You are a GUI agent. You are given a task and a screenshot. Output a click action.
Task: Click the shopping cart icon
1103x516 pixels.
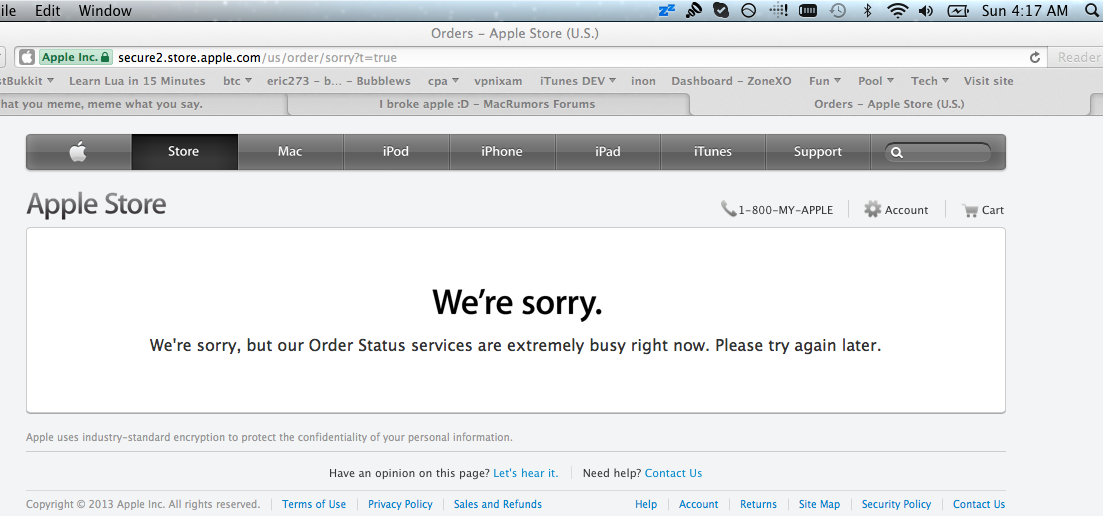[970, 209]
